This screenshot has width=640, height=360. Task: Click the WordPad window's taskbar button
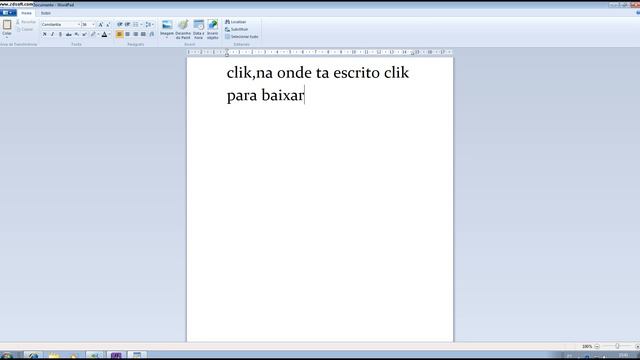click(x=137, y=356)
